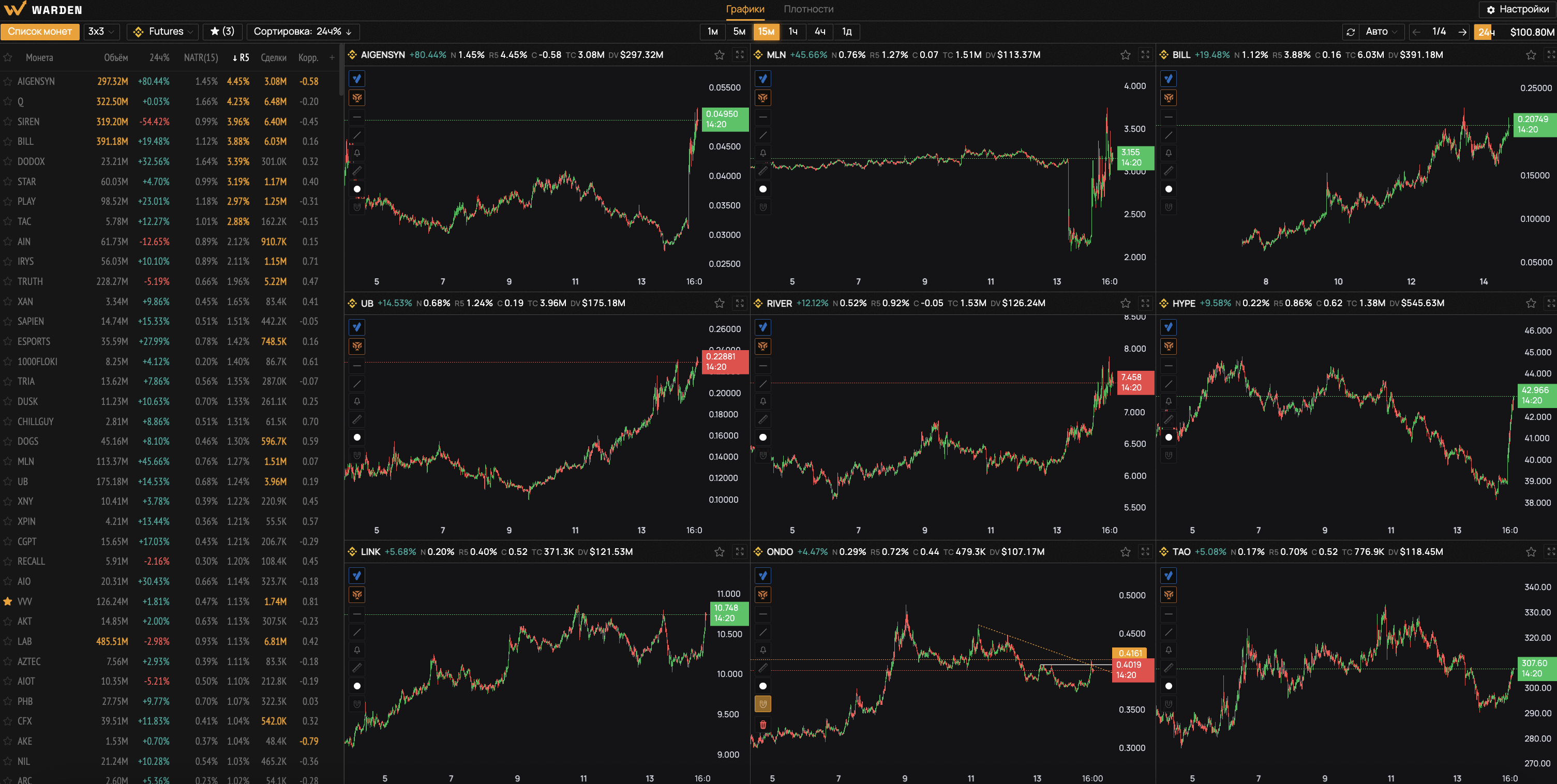1557x784 pixels.
Task: Click the Список монет button
Action: tap(40, 32)
